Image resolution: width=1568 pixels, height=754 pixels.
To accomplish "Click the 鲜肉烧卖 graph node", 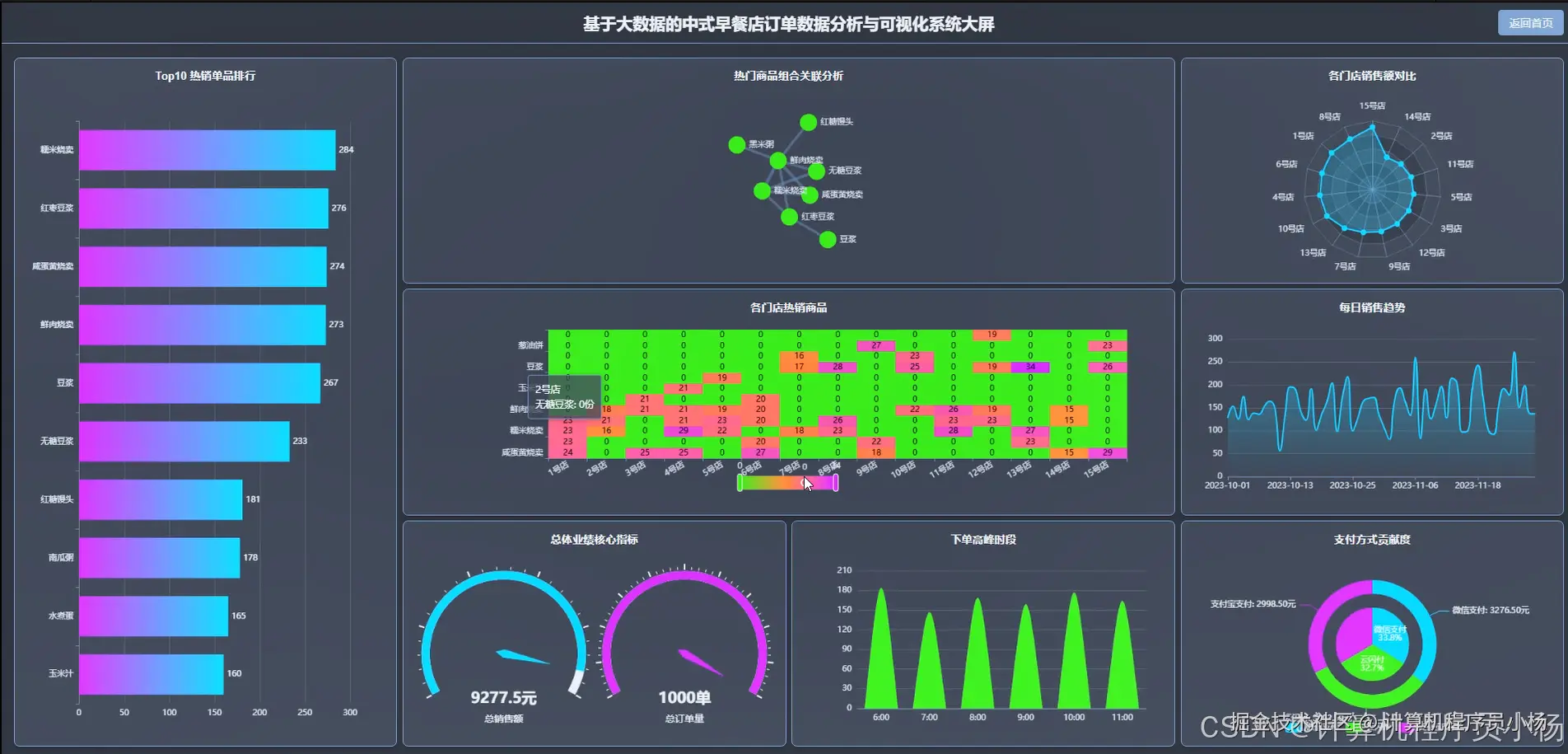I will [x=778, y=162].
